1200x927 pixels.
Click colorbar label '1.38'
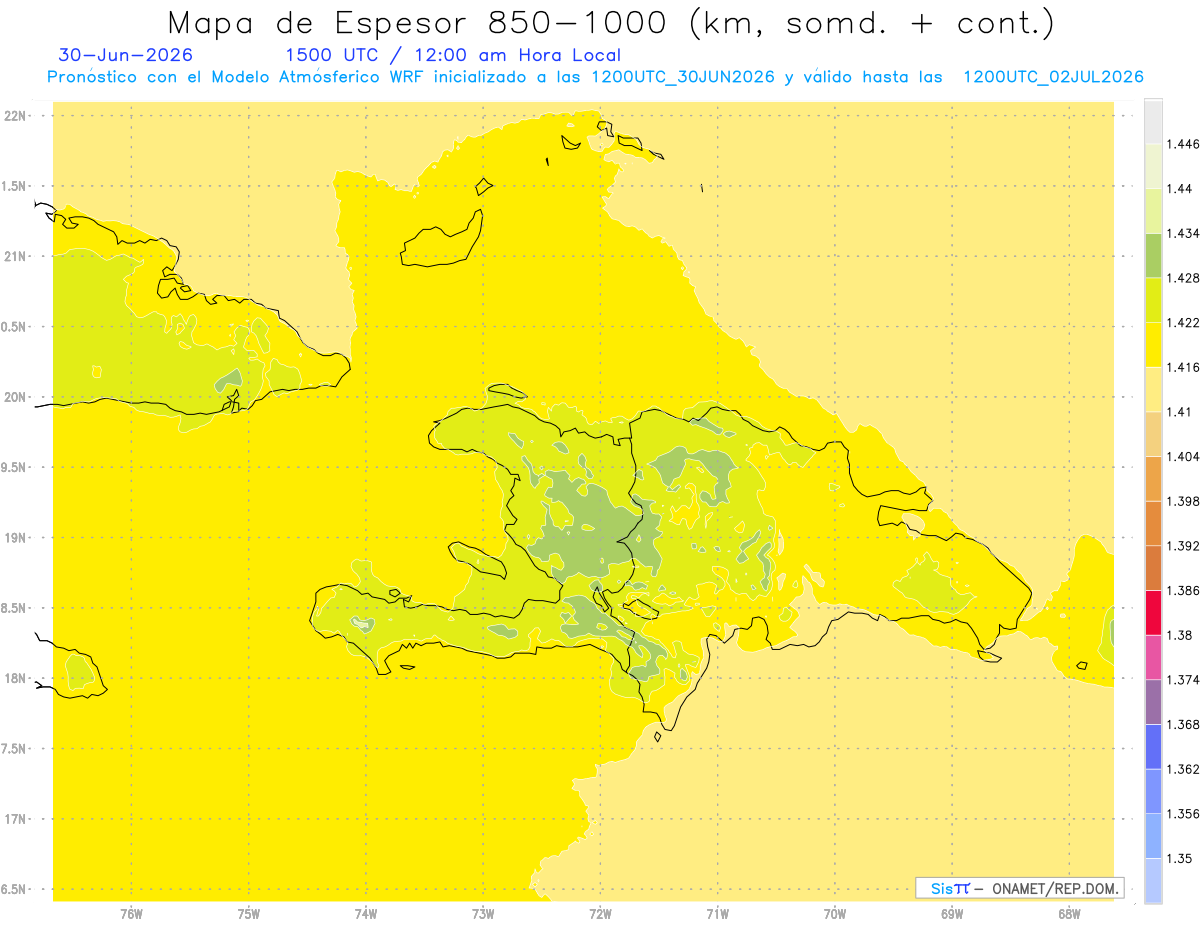point(1180,635)
